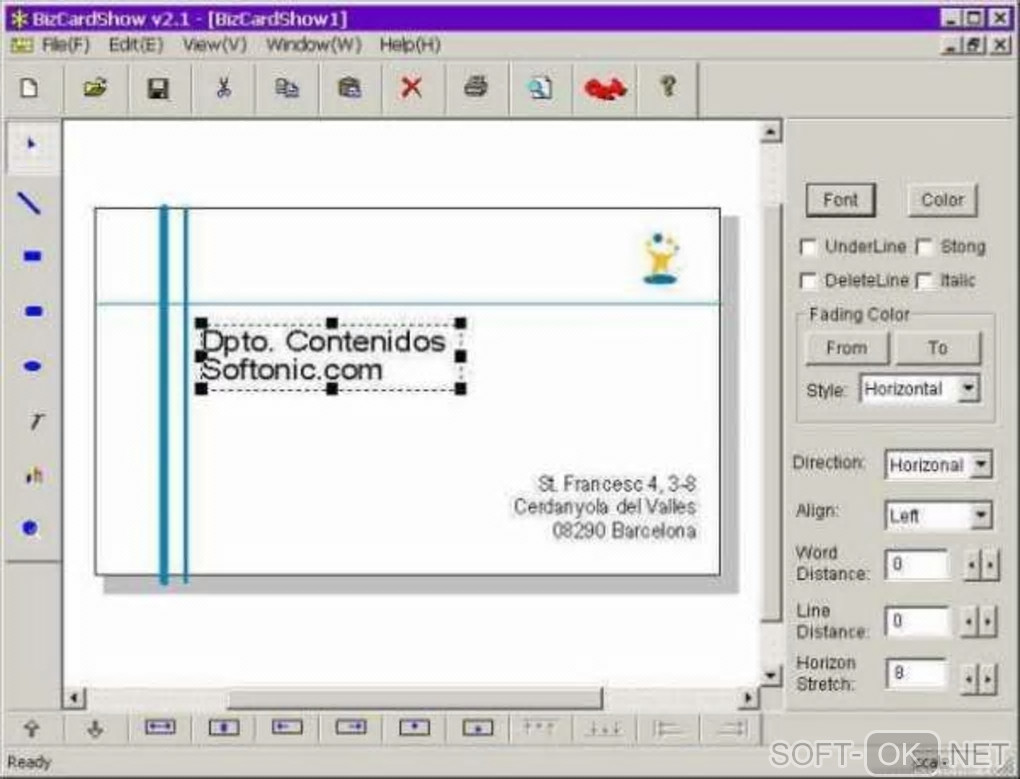This screenshot has height=779, width=1020.
Task: Click the align left arrow icon
Action: pos(287,727)
